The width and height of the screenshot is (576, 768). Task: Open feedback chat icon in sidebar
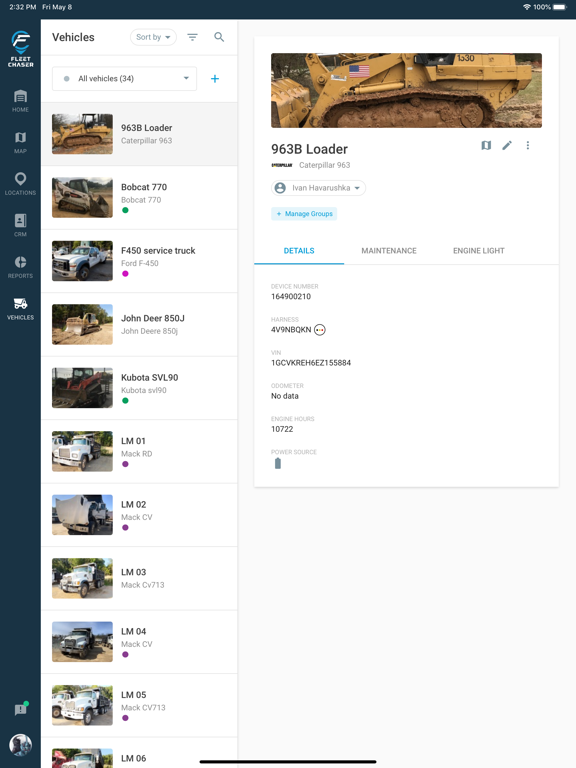pyautogui.click(x=21, y=709)
